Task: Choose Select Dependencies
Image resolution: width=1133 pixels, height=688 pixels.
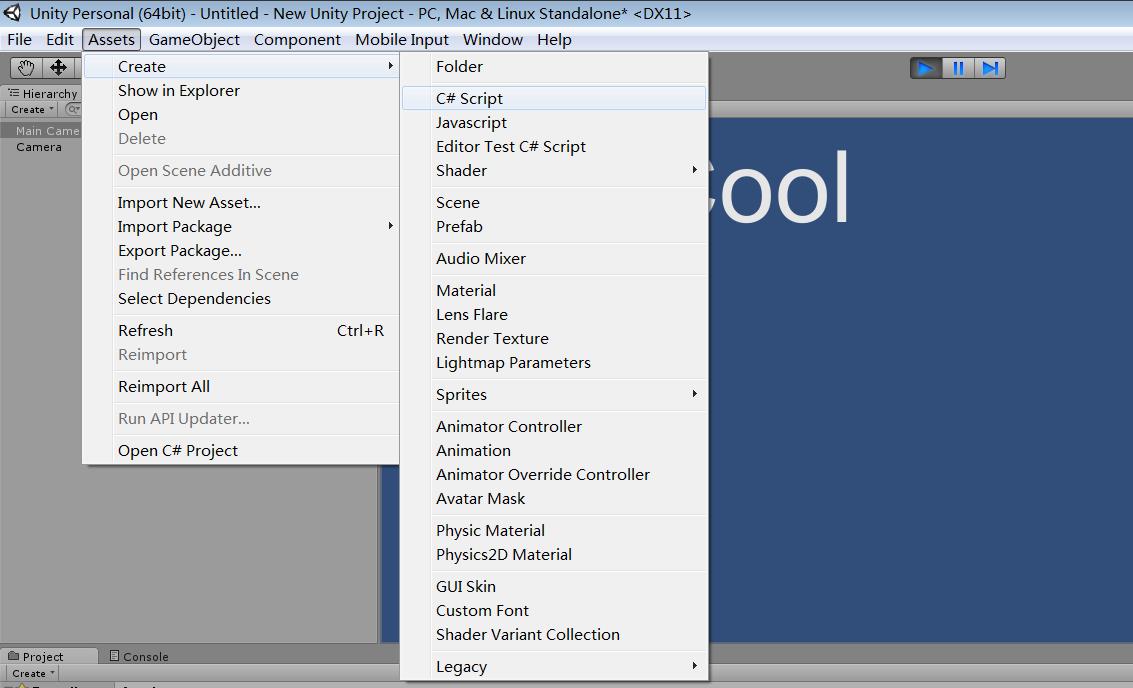Action: [241, 298]
